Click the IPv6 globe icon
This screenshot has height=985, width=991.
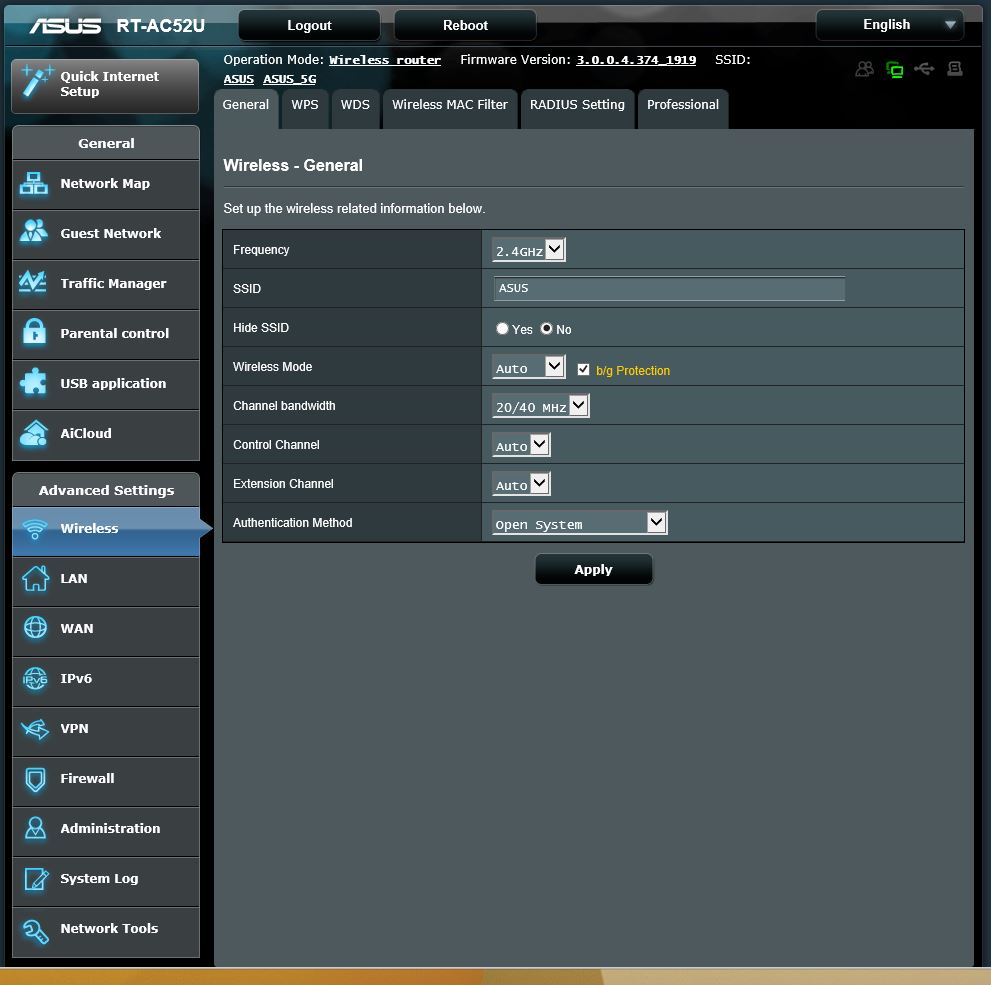click(35, 679)
